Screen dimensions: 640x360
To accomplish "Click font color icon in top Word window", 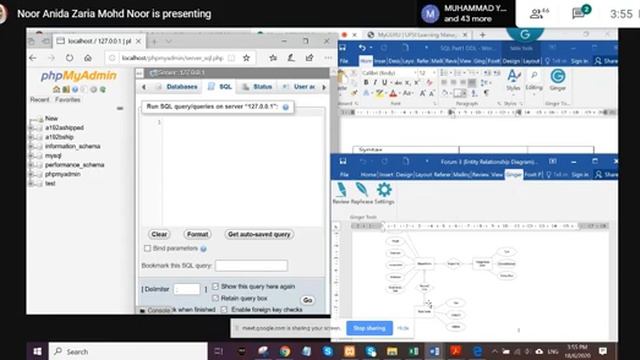I will coord(393,93).
